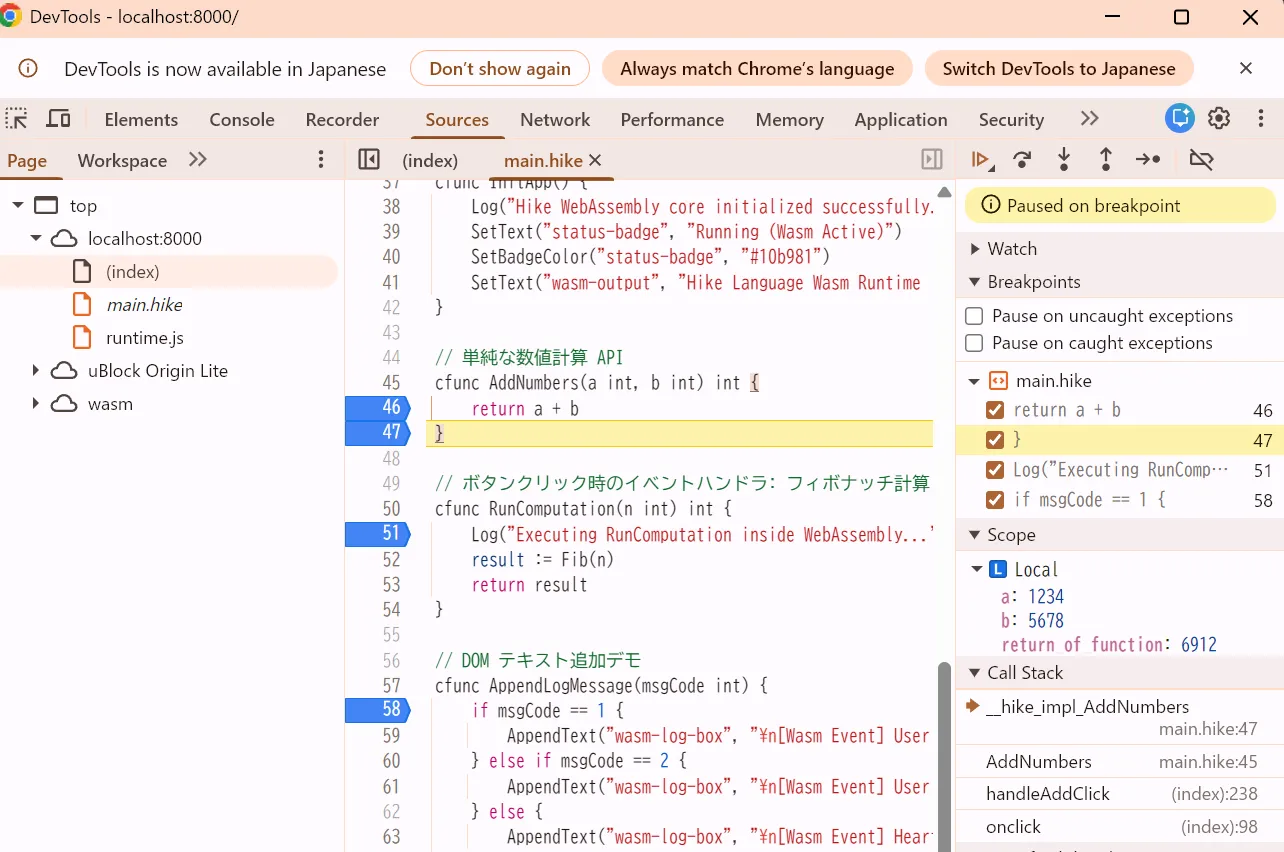Step into next function call
1284x852 pixels.
point(1064,159)
